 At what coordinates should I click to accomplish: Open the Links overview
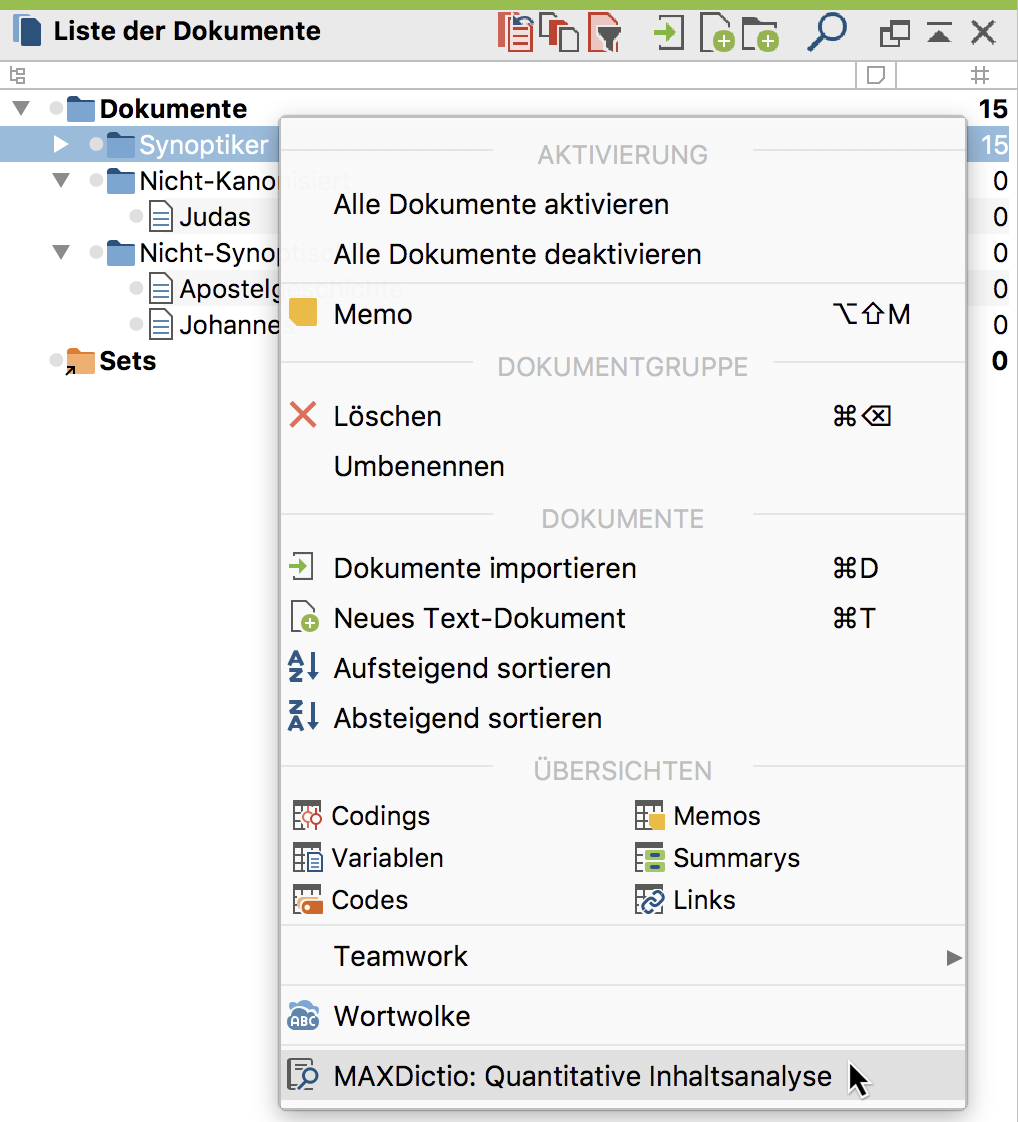[x=685, y=900]
